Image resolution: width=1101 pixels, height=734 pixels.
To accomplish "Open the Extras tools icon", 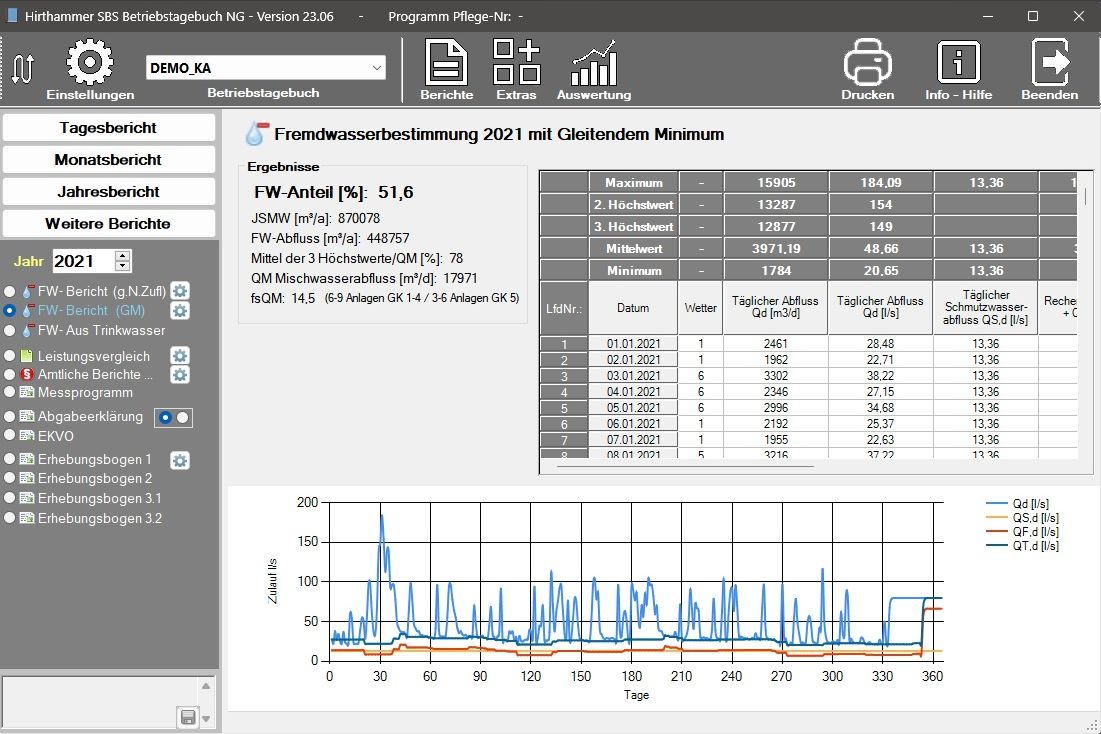I will click(x=516, y=63).
